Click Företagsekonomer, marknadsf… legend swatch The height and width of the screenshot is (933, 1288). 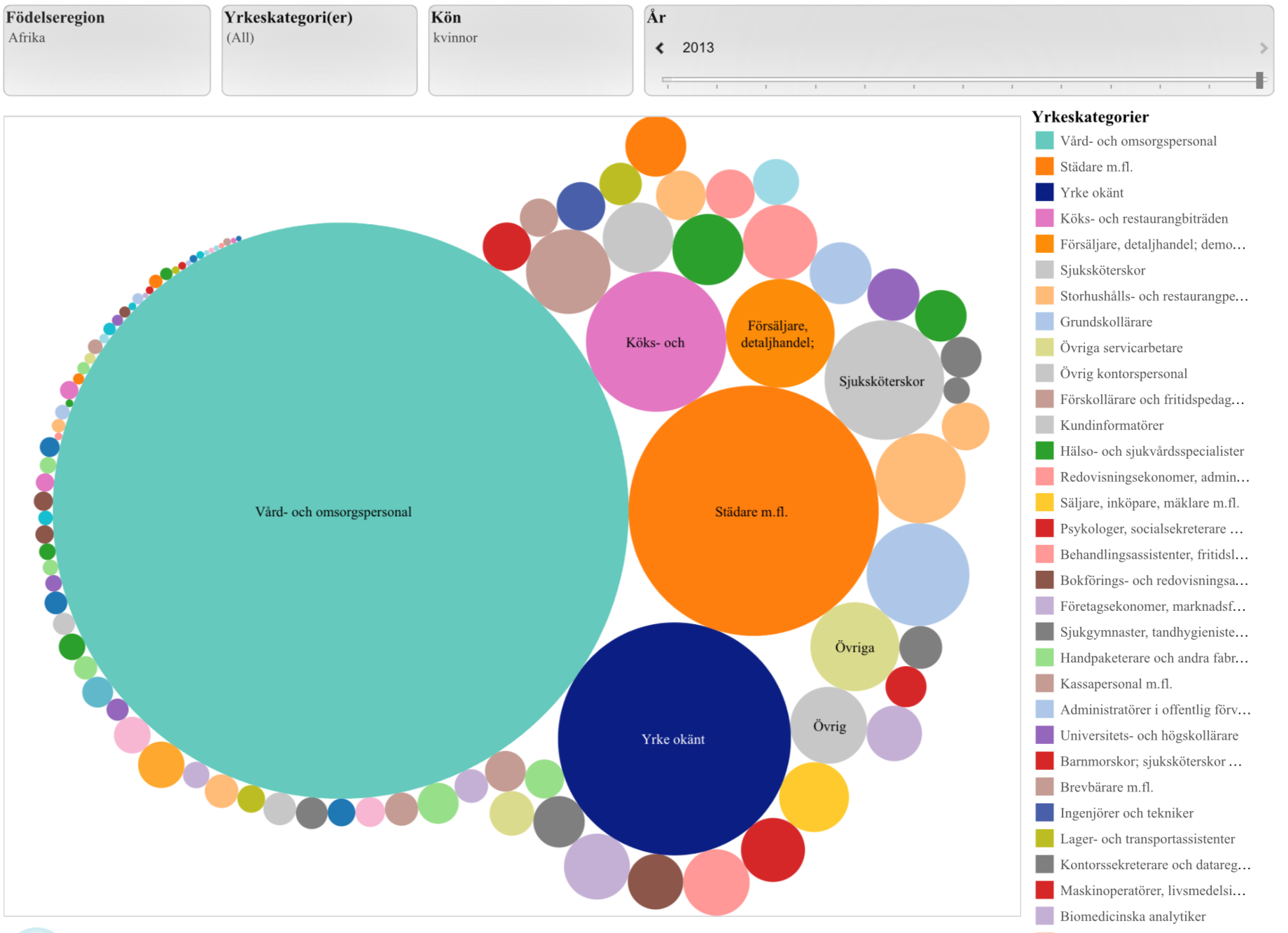tap(1044, 606)
